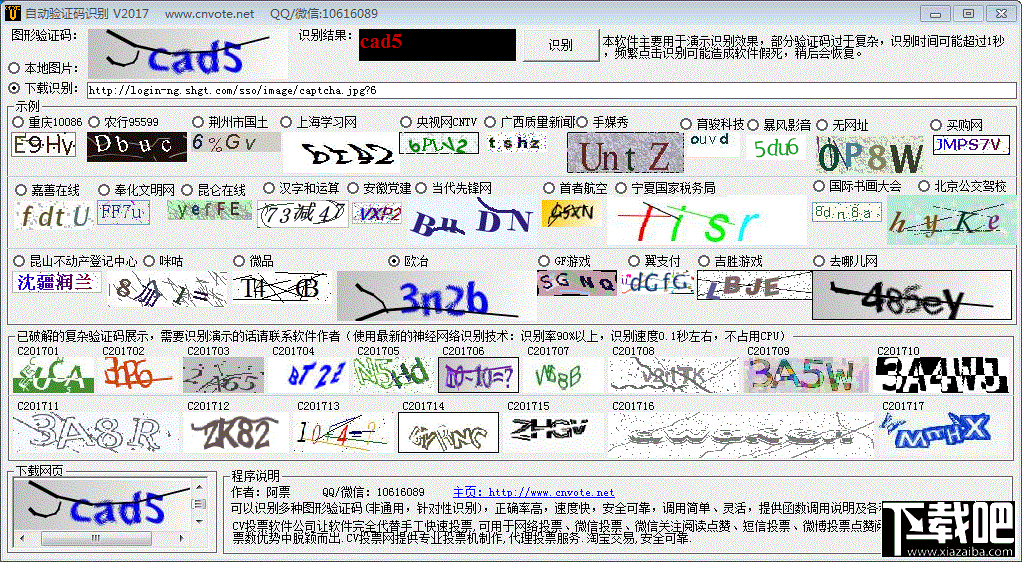Click the C201712 ZK82 captcha sample

click(235, 433)
